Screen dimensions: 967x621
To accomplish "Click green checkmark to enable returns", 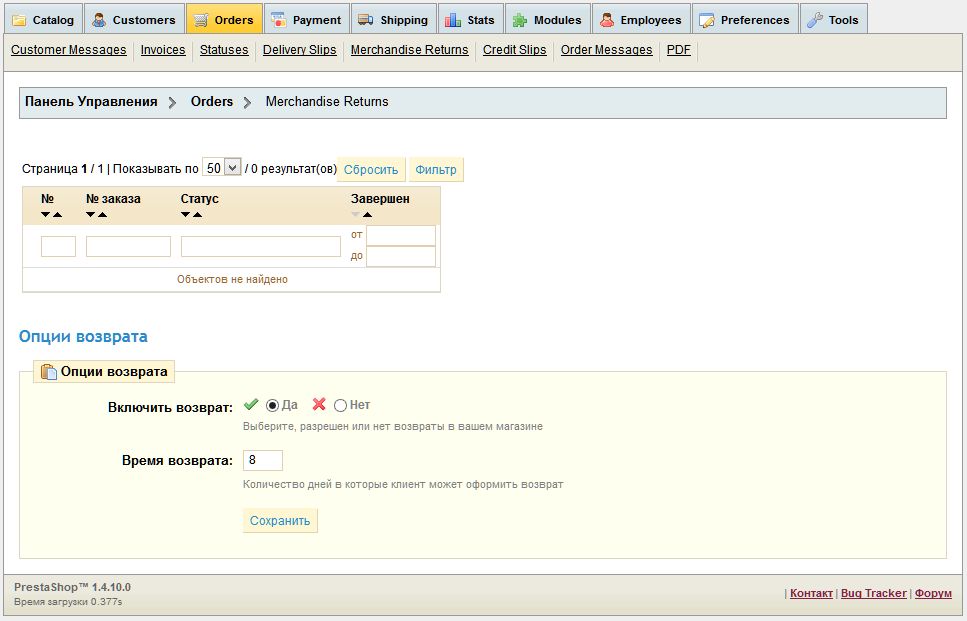I will click(x=251, y=405).
